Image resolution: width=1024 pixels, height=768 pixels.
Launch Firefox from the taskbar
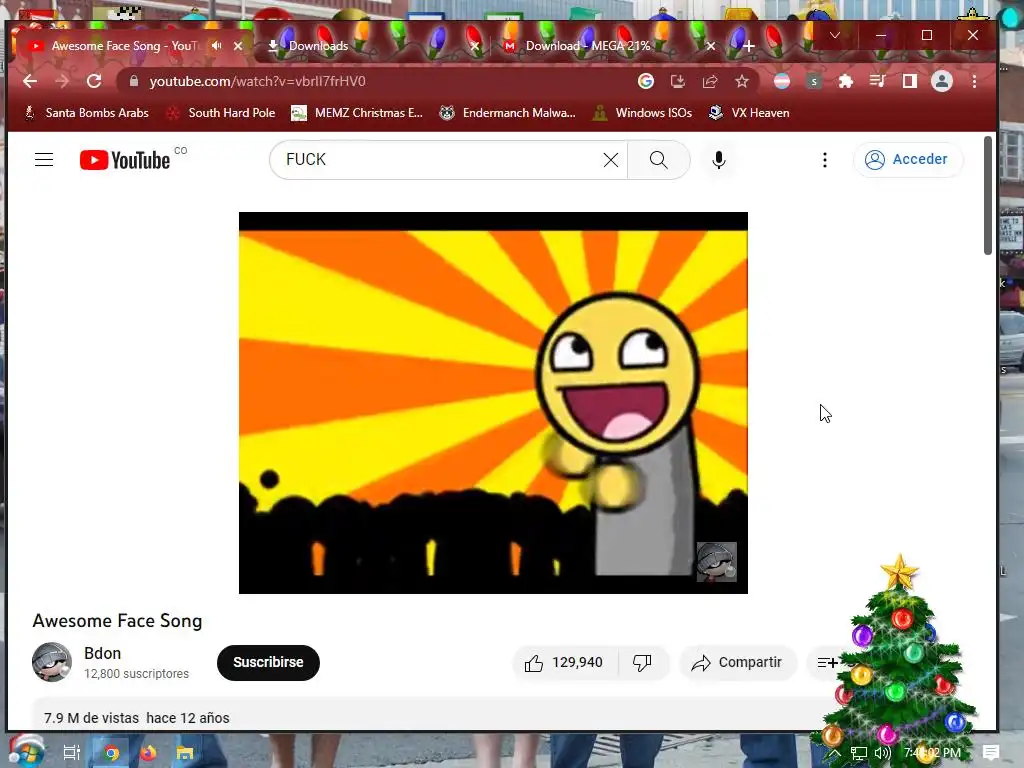[148, 753]
